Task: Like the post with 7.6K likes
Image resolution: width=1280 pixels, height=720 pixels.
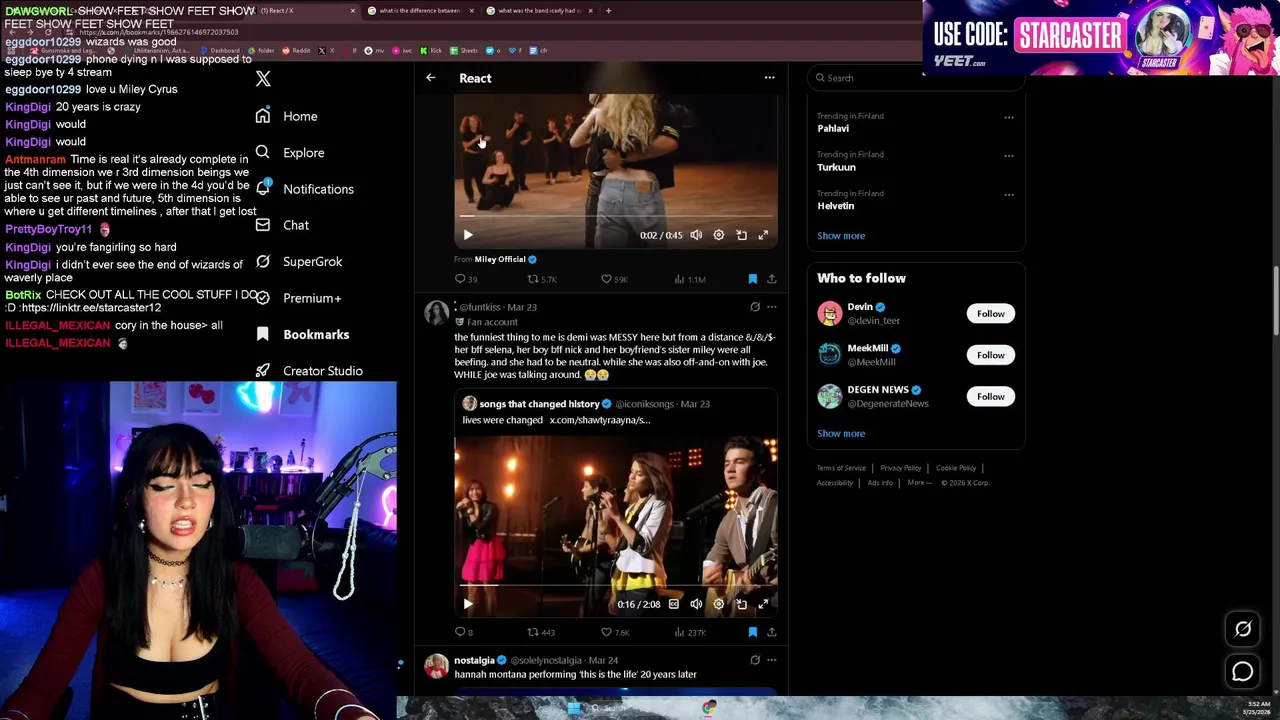Action: pos(614,632)
